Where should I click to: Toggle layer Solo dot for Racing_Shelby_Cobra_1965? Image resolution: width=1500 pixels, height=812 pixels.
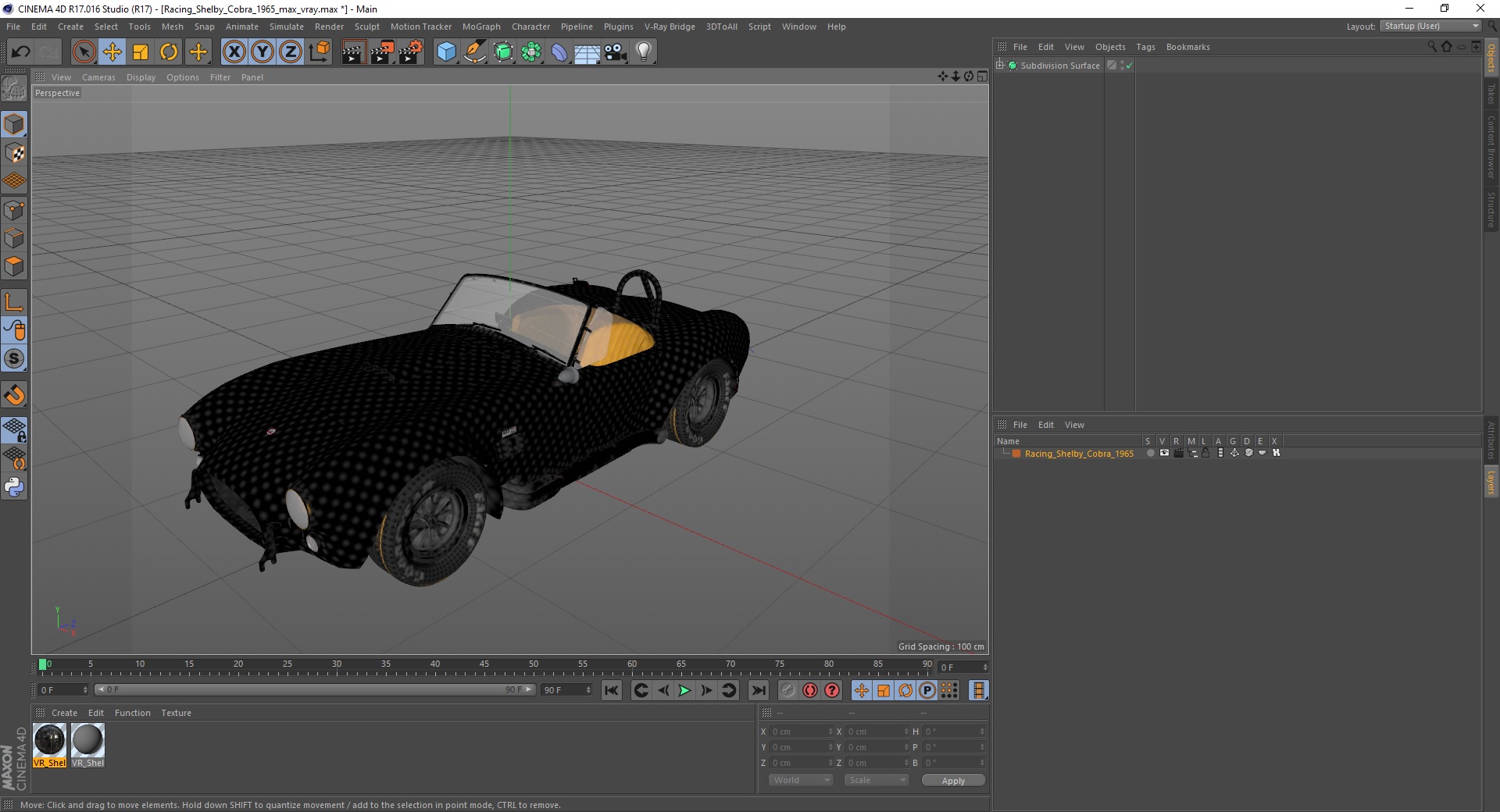[1150, 453]
